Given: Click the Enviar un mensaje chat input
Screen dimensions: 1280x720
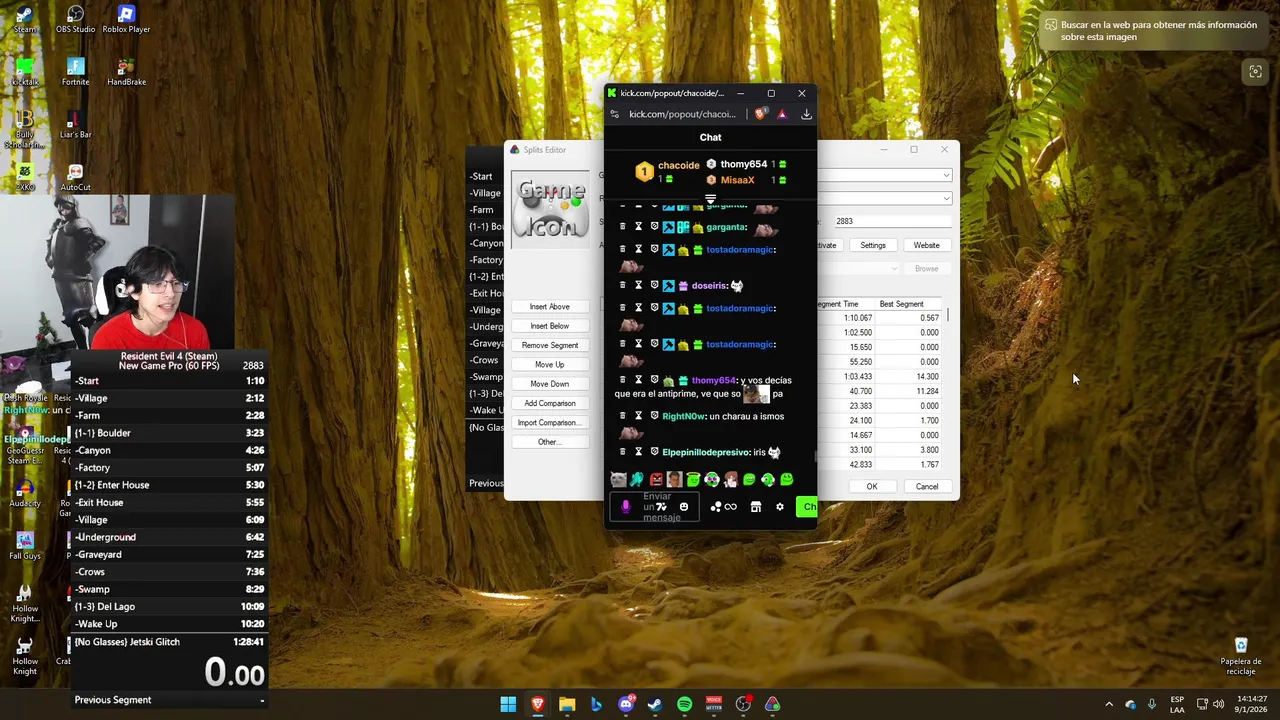Looking at the screenshot, I should [657, 507].
